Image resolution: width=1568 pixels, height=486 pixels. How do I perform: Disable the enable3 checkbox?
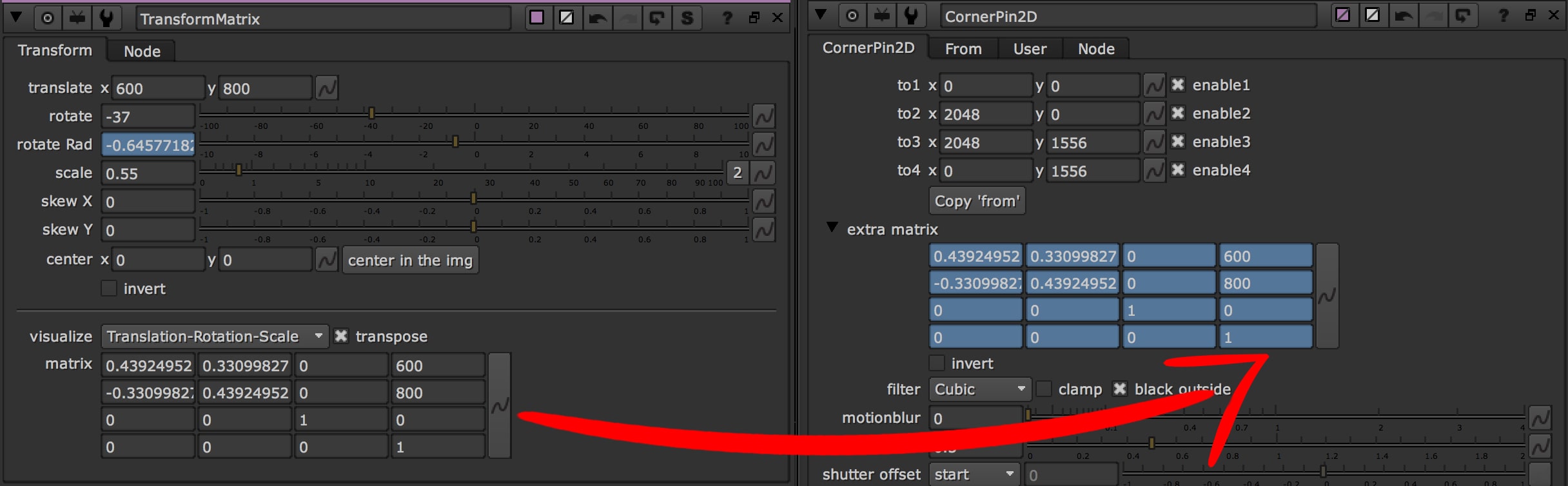point(1178,142)
